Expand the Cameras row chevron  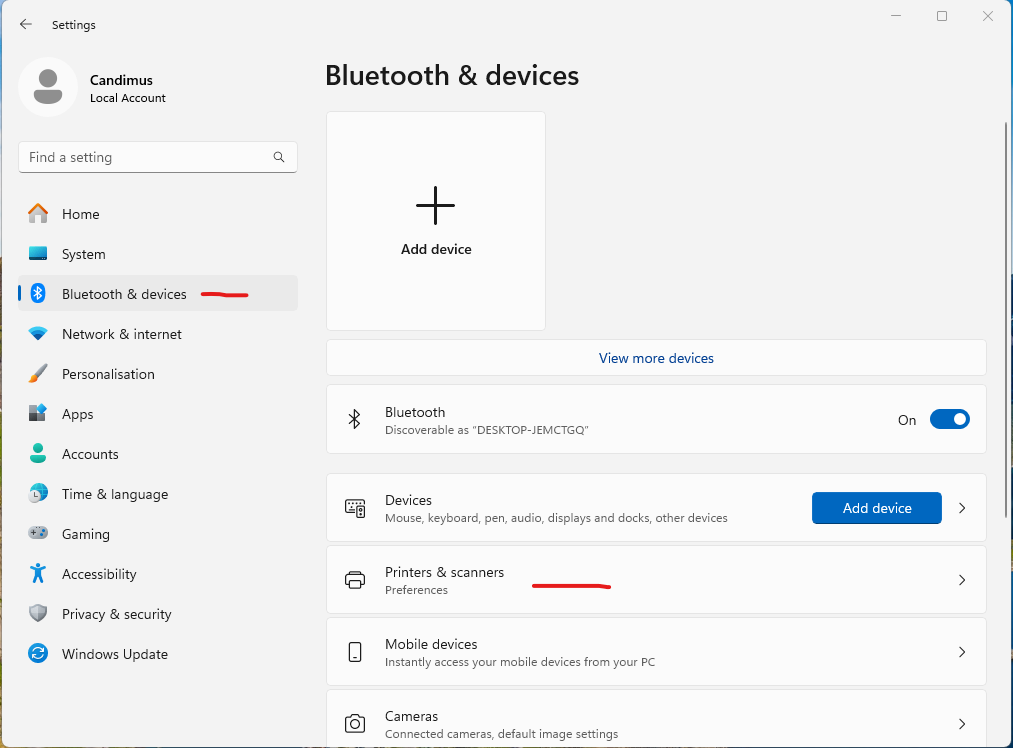tap(962, 723)
